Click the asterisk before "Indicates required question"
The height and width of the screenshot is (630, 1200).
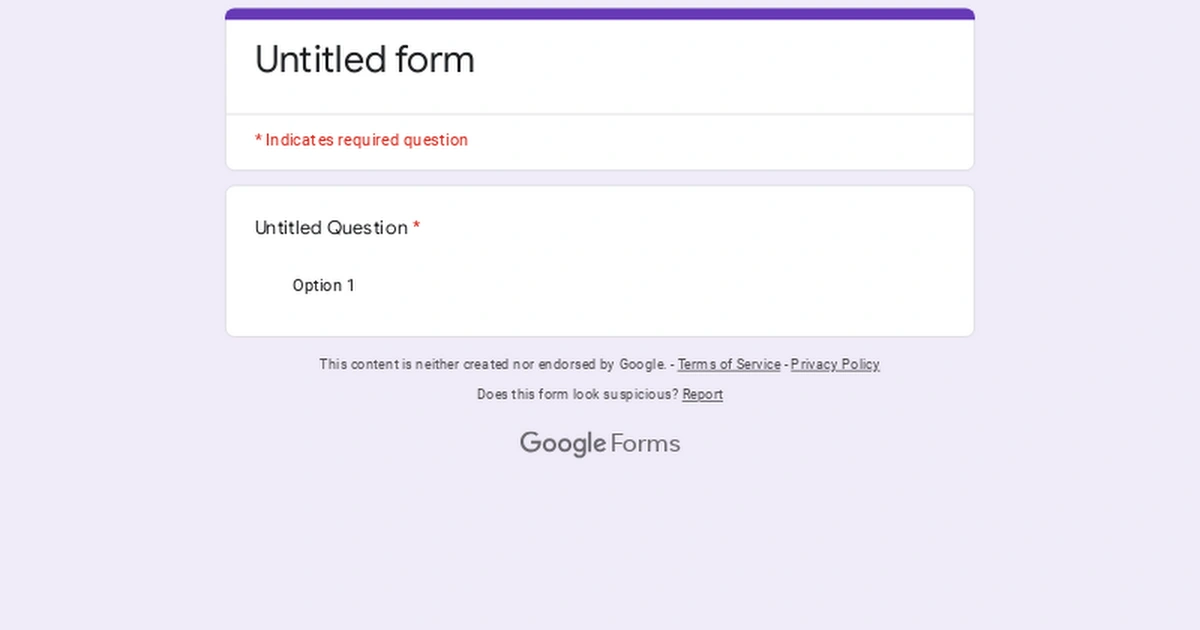(x=258, y=140)
